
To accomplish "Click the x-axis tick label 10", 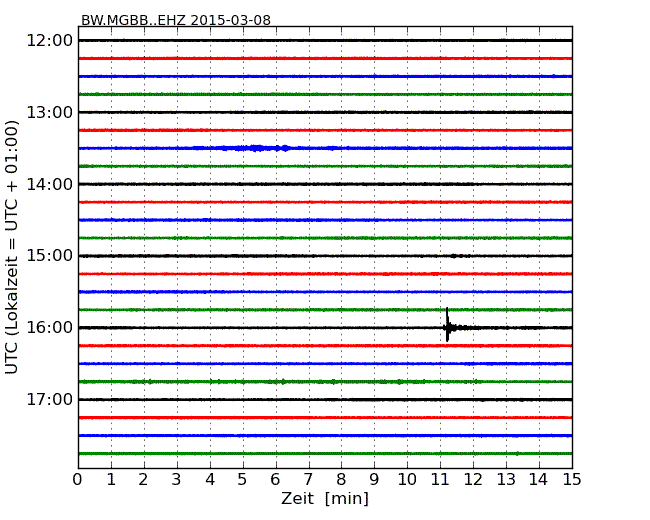I will (x=407, y=480).
